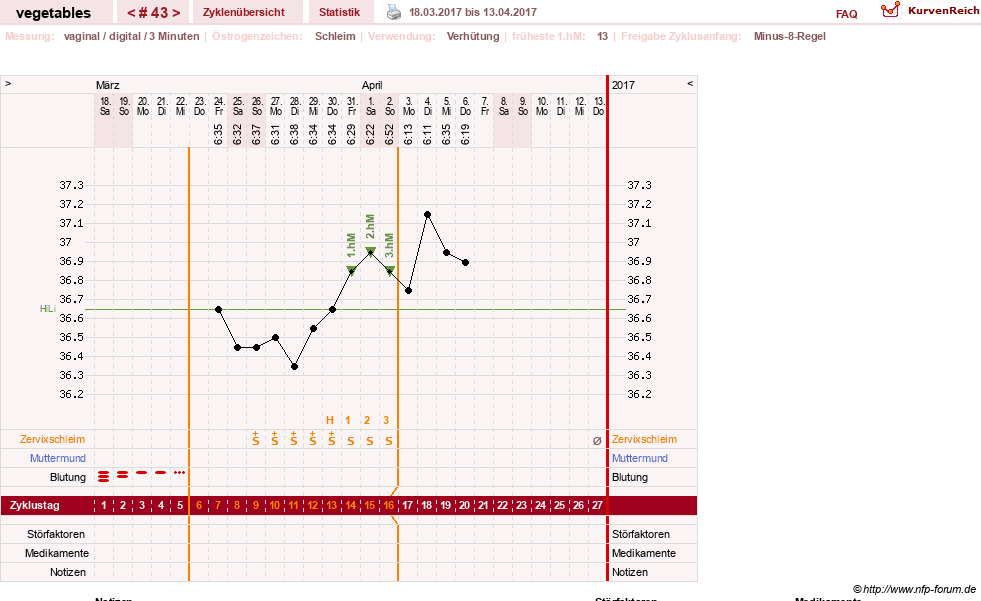Click the vegetables username title
981x601 pixels.
coord(53,13)
